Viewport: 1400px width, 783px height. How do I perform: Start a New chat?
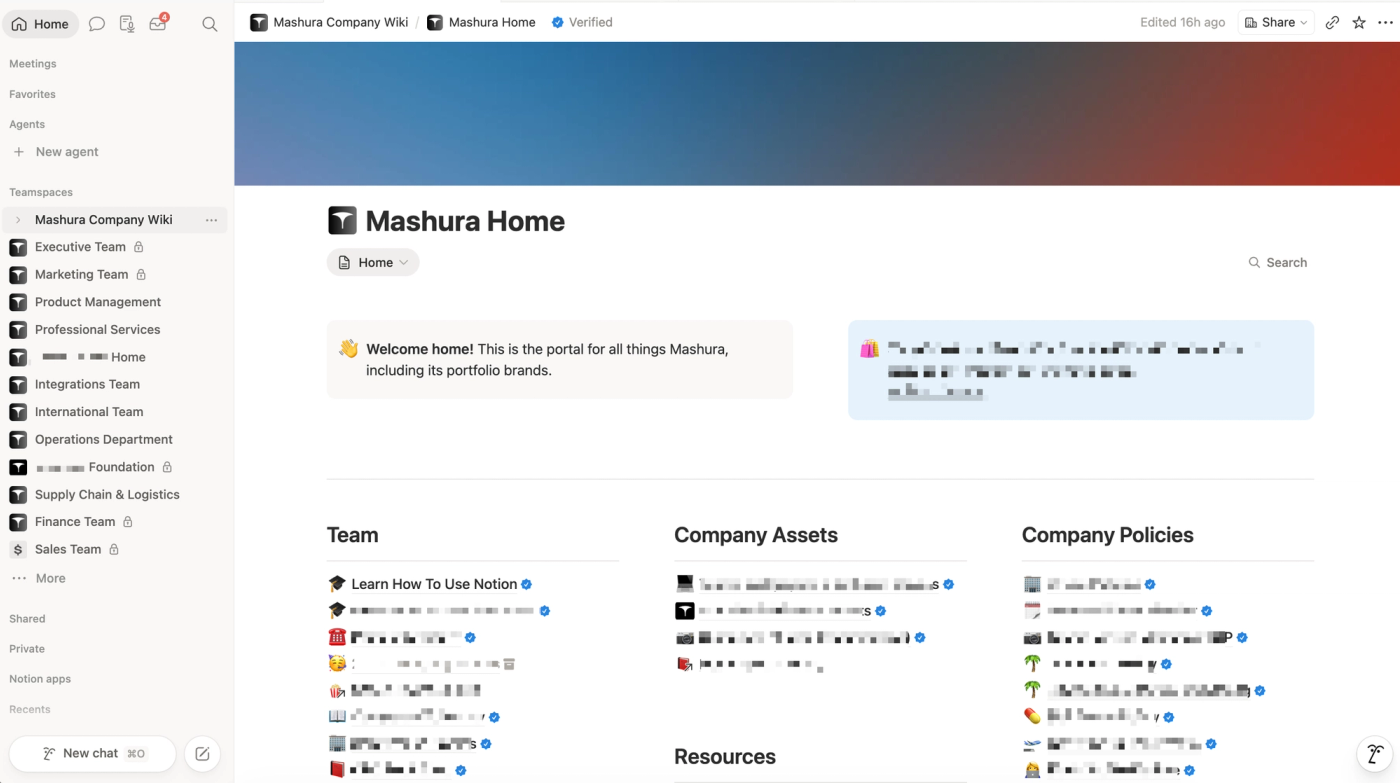[93, 754]
